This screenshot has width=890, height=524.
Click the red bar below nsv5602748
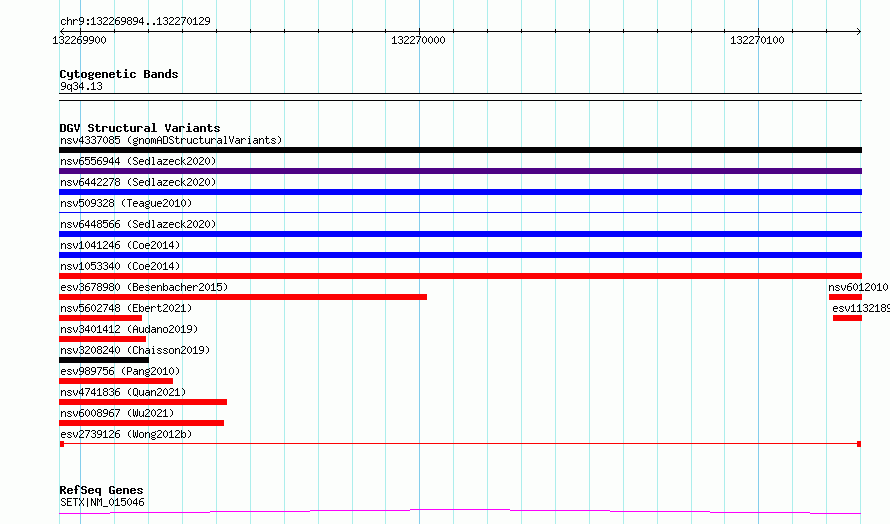click(100, 318)
